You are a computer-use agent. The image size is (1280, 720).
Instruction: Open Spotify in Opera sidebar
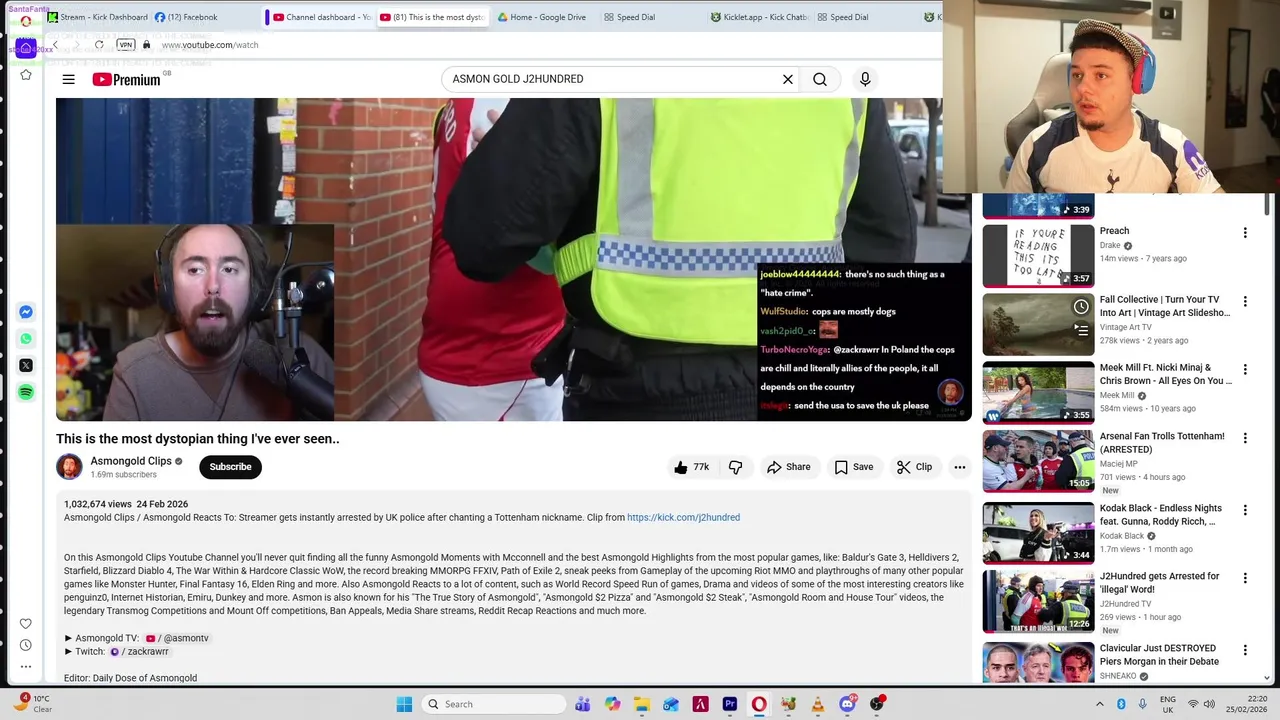pos(26,392)
